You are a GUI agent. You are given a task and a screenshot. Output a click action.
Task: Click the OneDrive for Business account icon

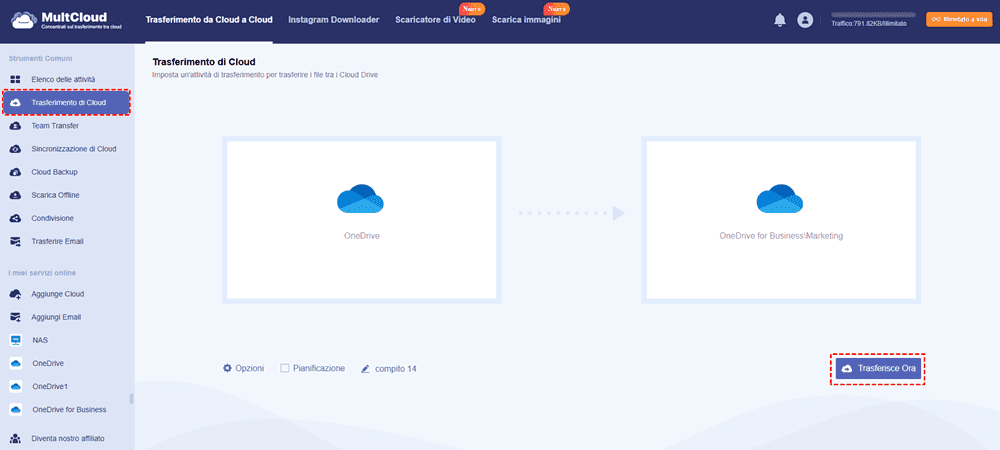tap(16, 409)
